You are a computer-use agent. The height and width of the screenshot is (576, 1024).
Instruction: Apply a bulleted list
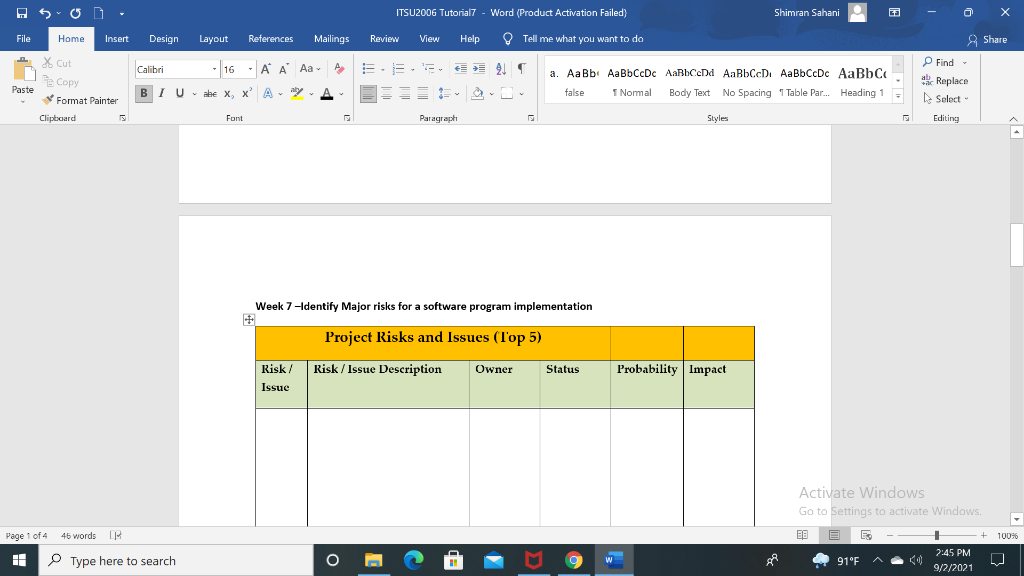(x=367, y=70)
